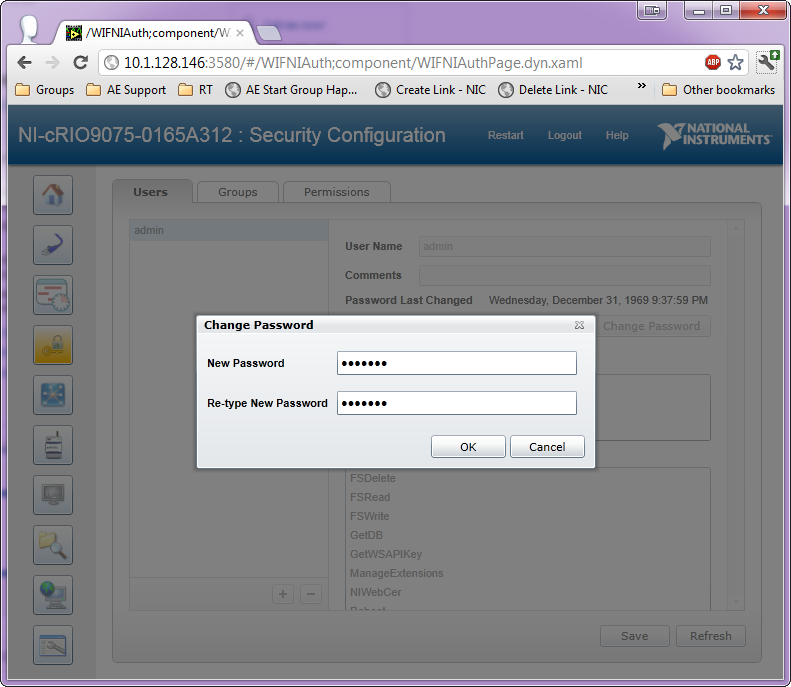The image size is (791, 687).
Task: Click the Refresh button
Action: [x=711, y=636]
